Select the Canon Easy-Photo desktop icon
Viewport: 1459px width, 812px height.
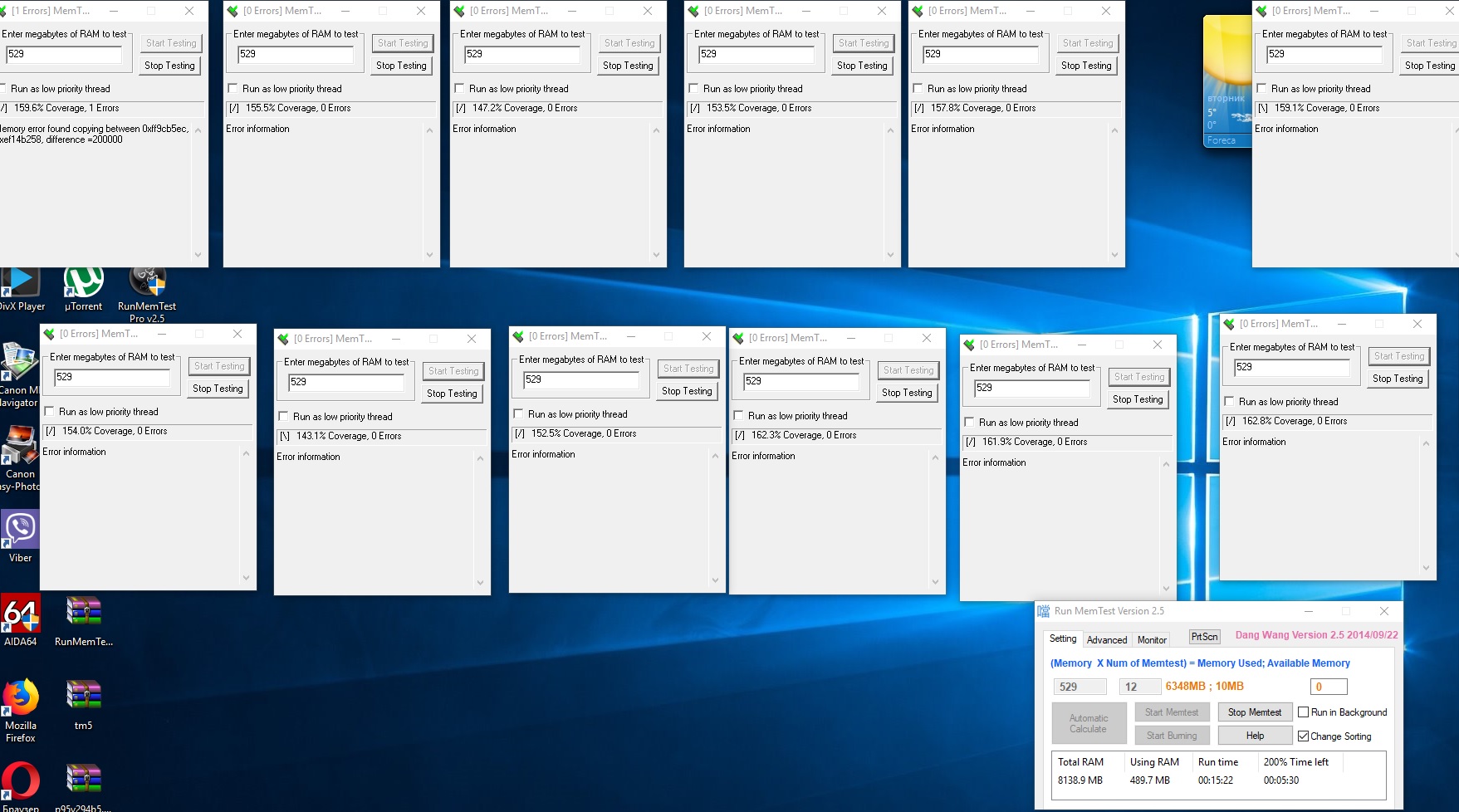pyautogui.click(x=19, y=458)
